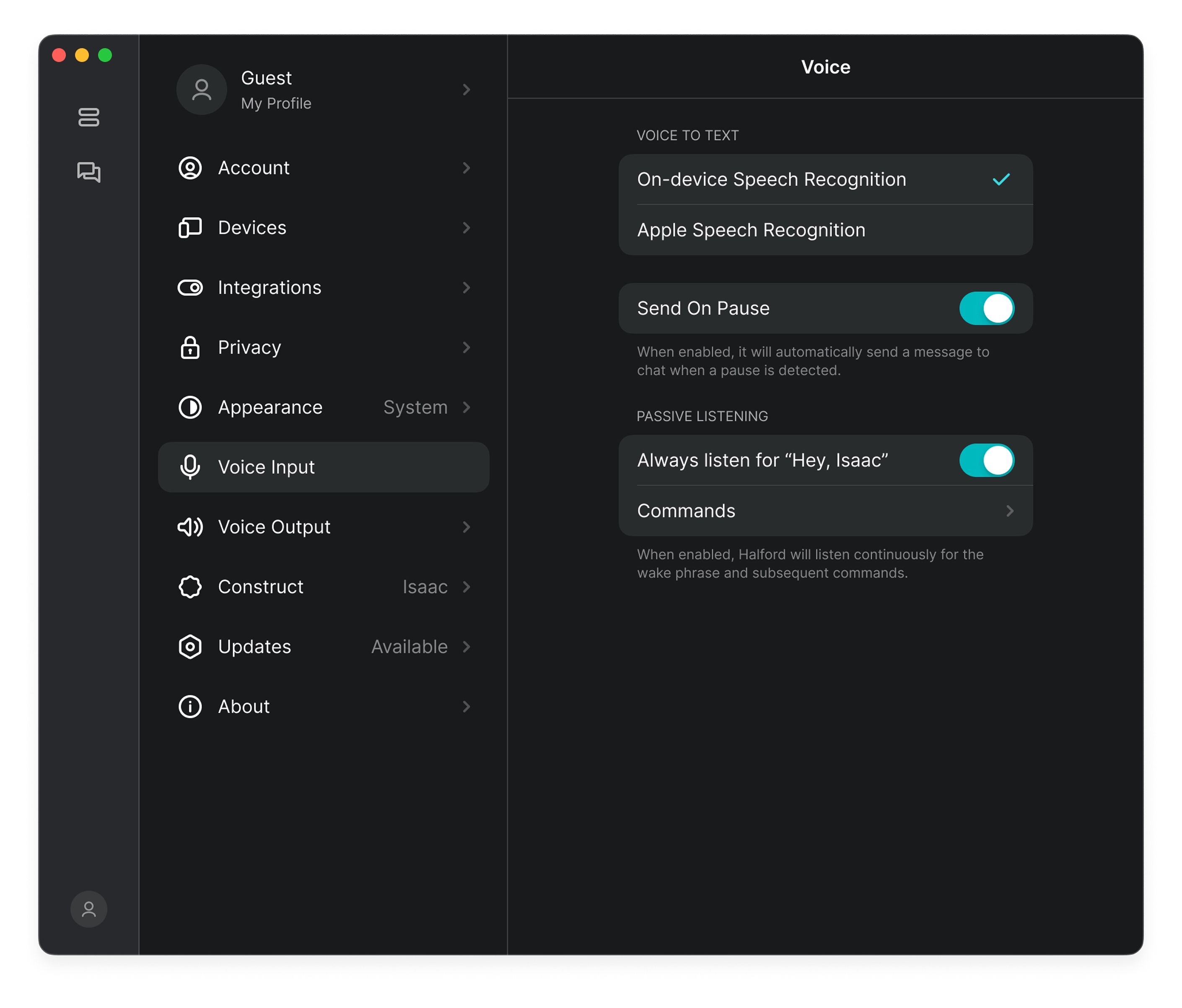
Task: Click the Appearance half-circle icon
Action: (190, 407)
